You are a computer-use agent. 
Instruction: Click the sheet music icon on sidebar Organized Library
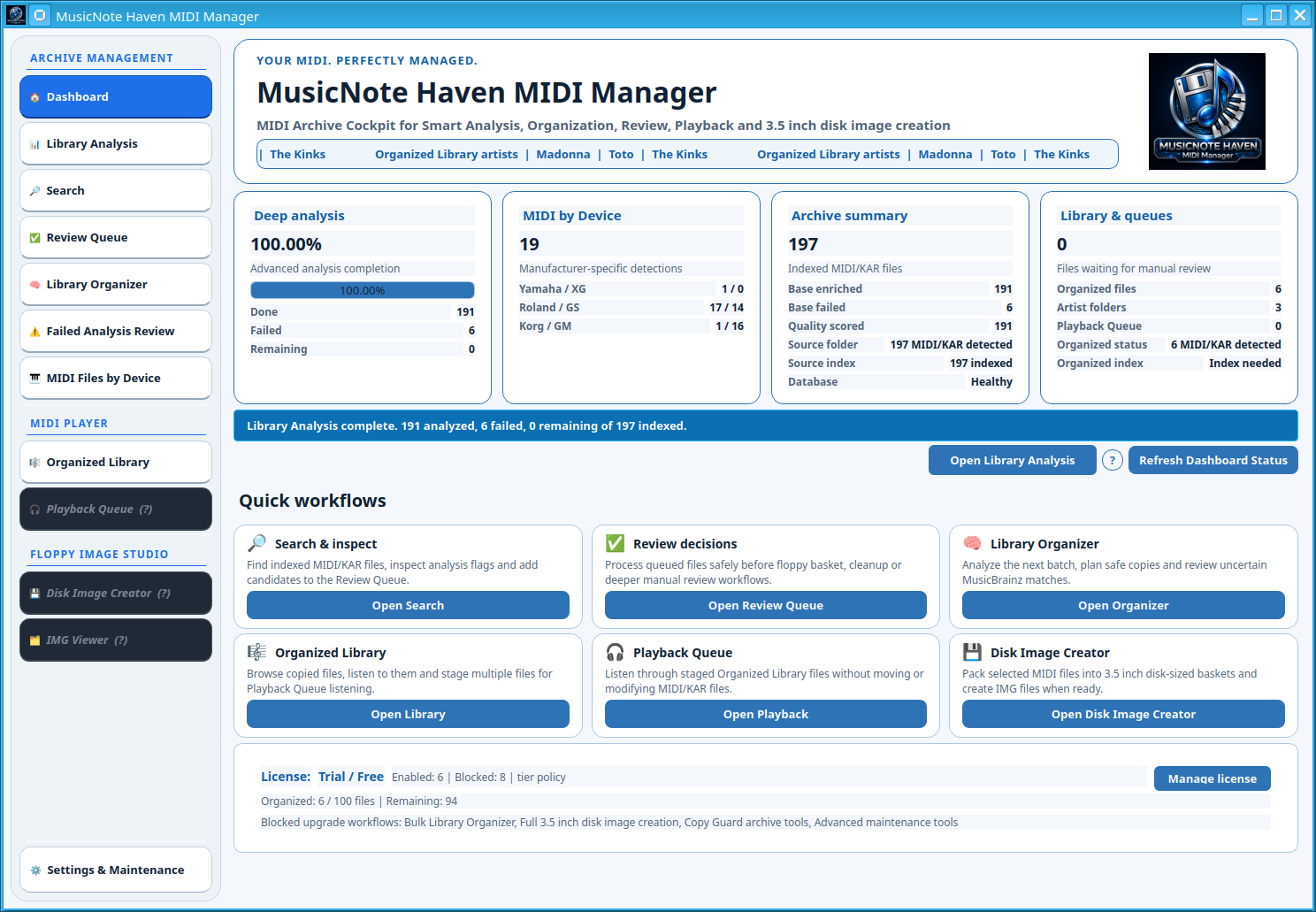click(34, 463)
